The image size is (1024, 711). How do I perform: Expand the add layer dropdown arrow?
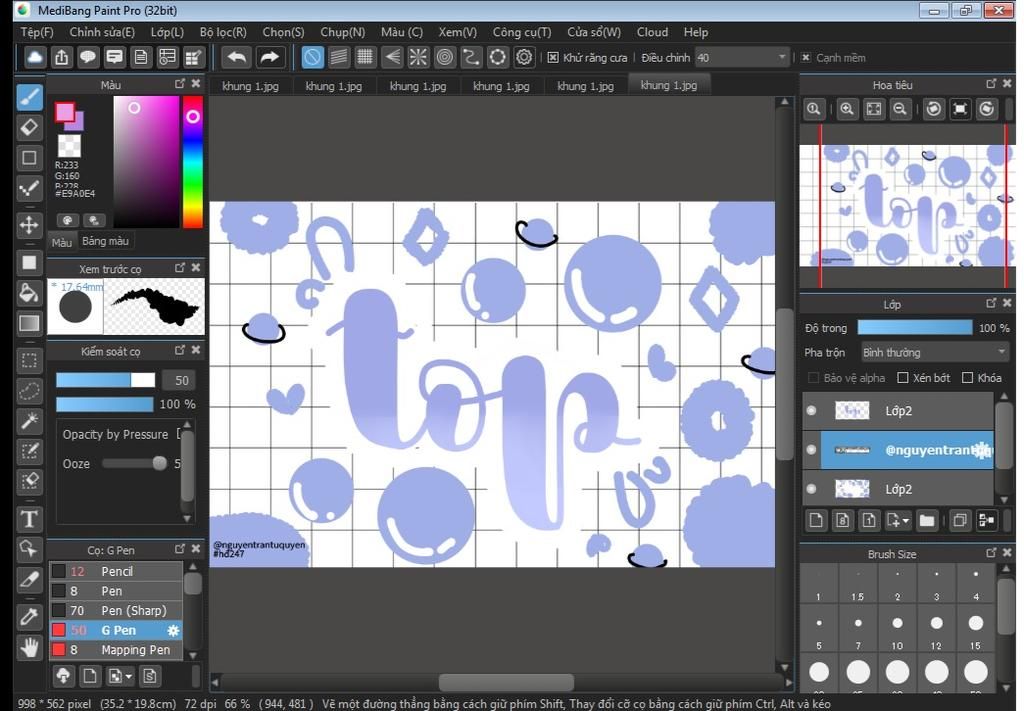tap(906, 521)
